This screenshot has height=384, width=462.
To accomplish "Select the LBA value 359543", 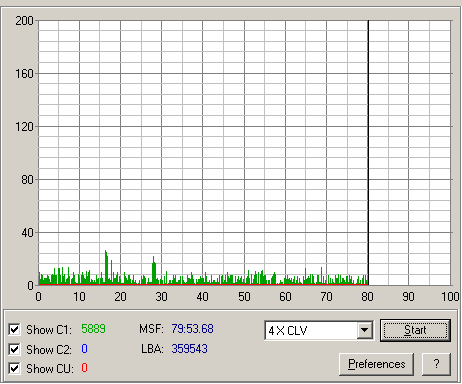I will click(189, 349).
